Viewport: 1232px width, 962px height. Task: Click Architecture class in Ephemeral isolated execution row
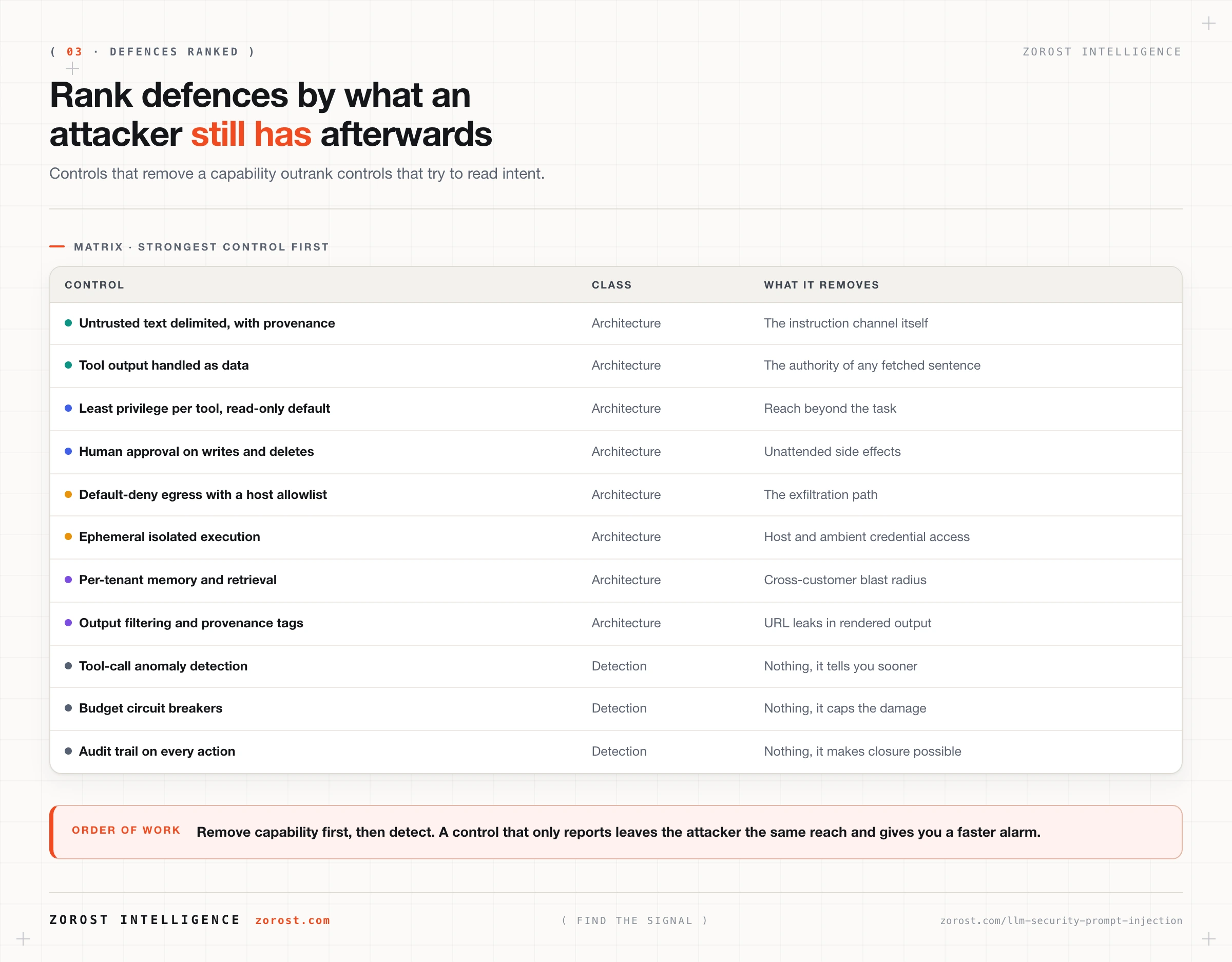tap(626, 536)
